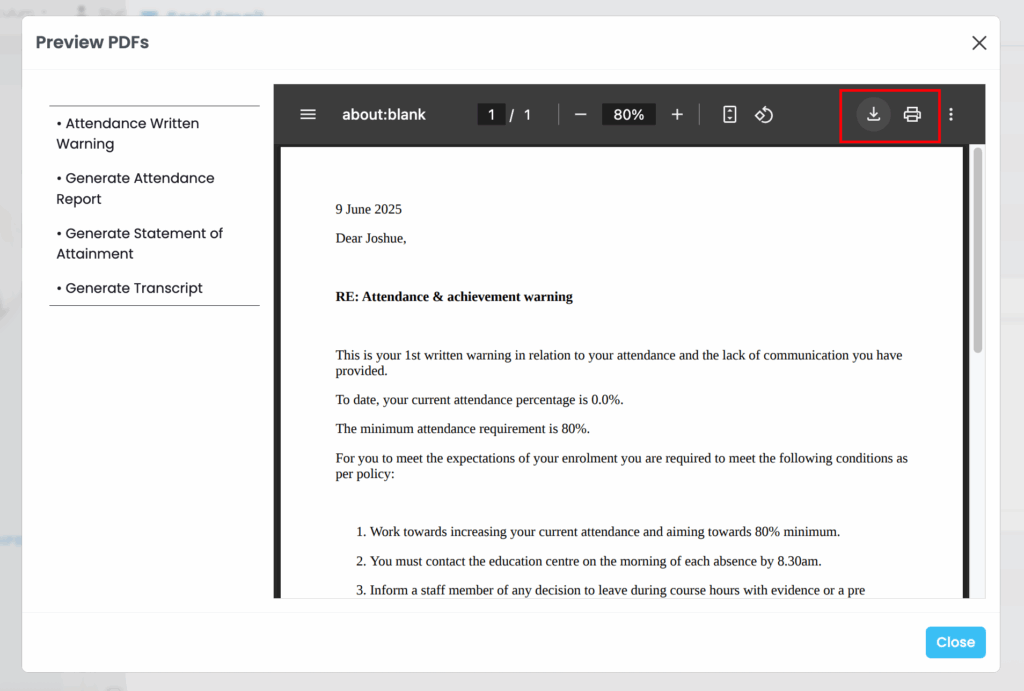Click the 80% zoom level field
The height and width of the screenshot is (691, 1024).
pos(628,115)
